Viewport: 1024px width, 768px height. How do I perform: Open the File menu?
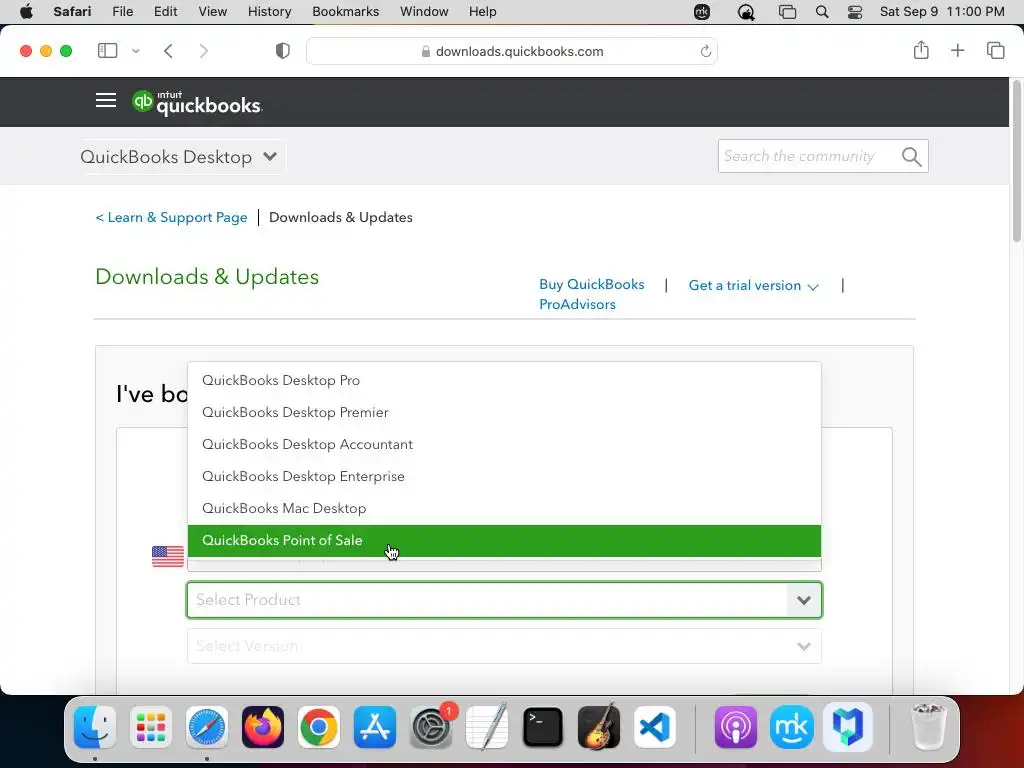(122, 12)
